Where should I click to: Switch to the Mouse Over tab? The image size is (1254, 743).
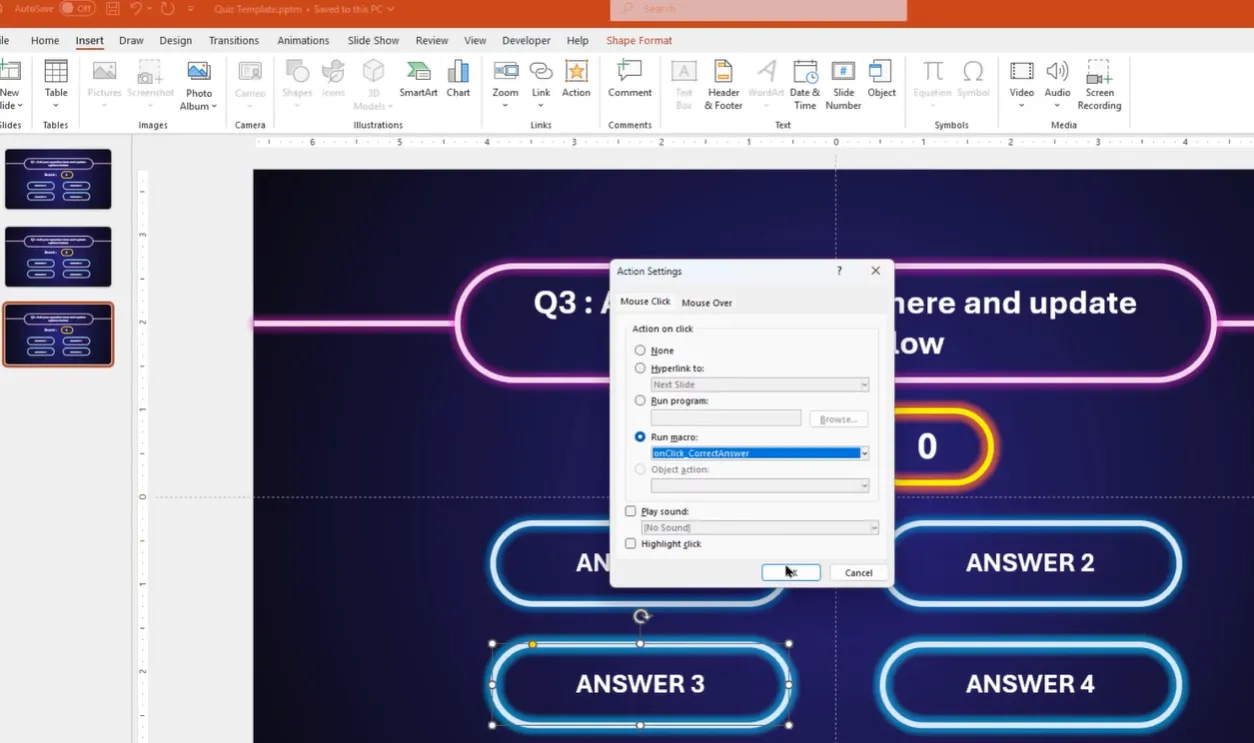706,302
